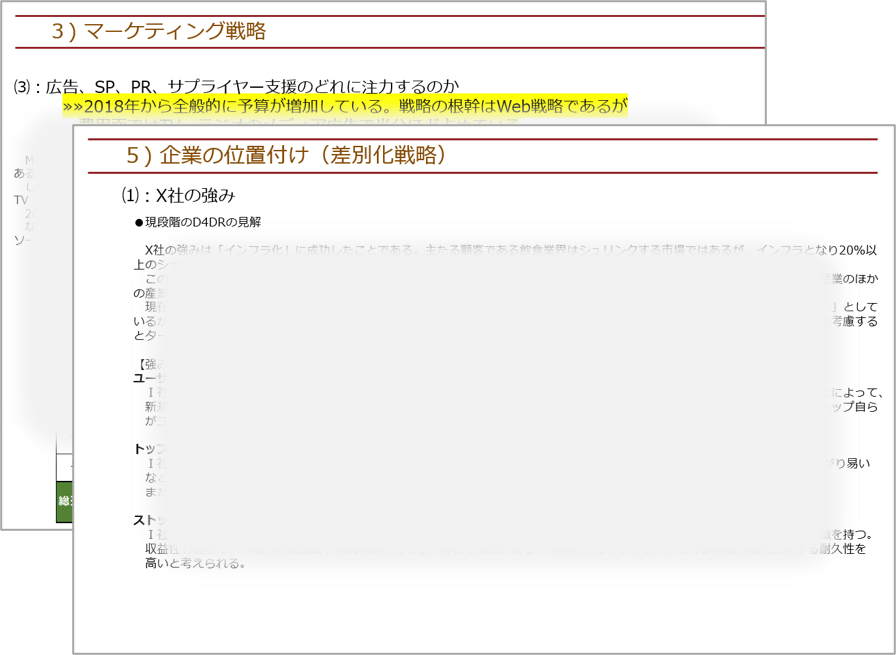Viewport: 896px width, 655px height.
Task: Click the blurred gray area of front slide
Action: 480,400
